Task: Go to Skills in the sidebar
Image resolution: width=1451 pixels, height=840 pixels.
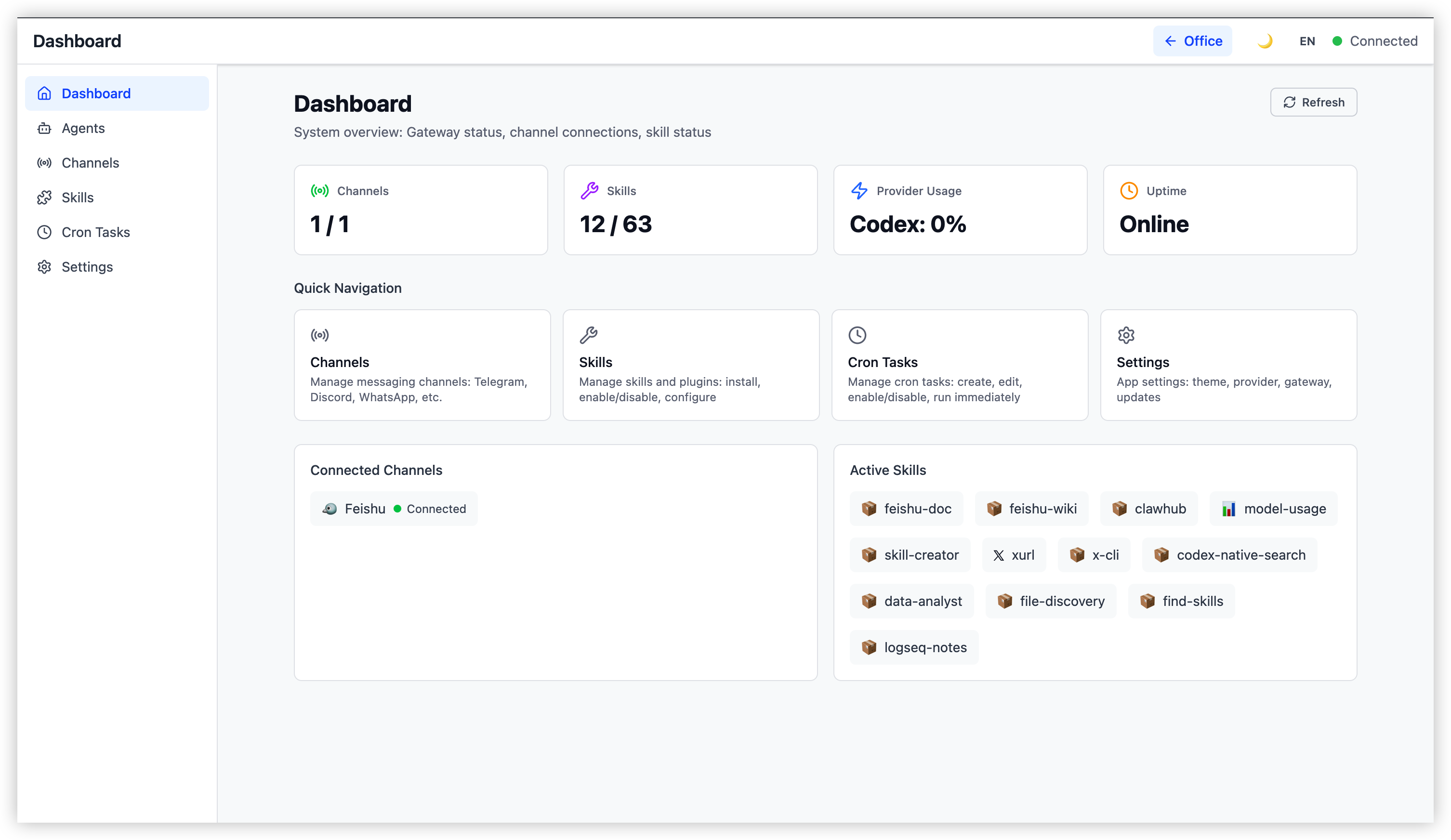Action: click(x=117, y=197)
